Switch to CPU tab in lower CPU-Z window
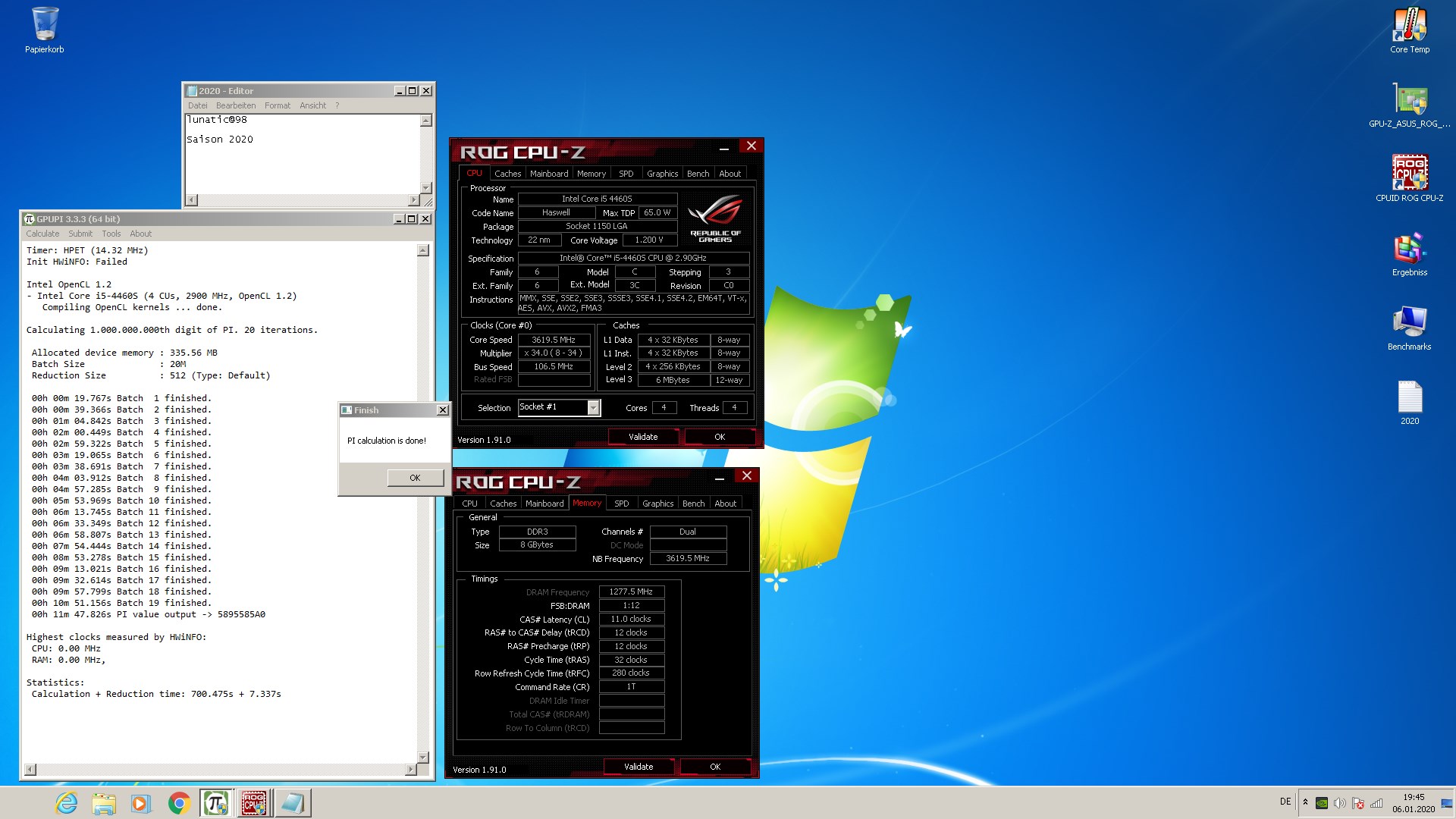Screen dimensions: 1456x819 click(x=470, y=504)
